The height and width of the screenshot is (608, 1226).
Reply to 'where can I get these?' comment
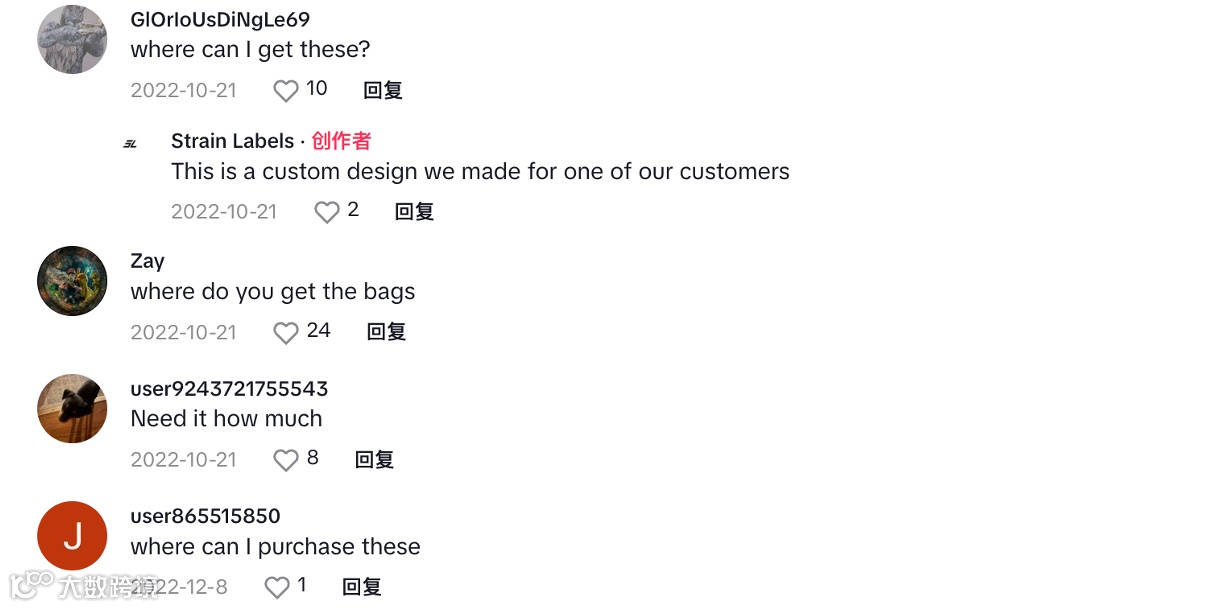click(382, 91)
